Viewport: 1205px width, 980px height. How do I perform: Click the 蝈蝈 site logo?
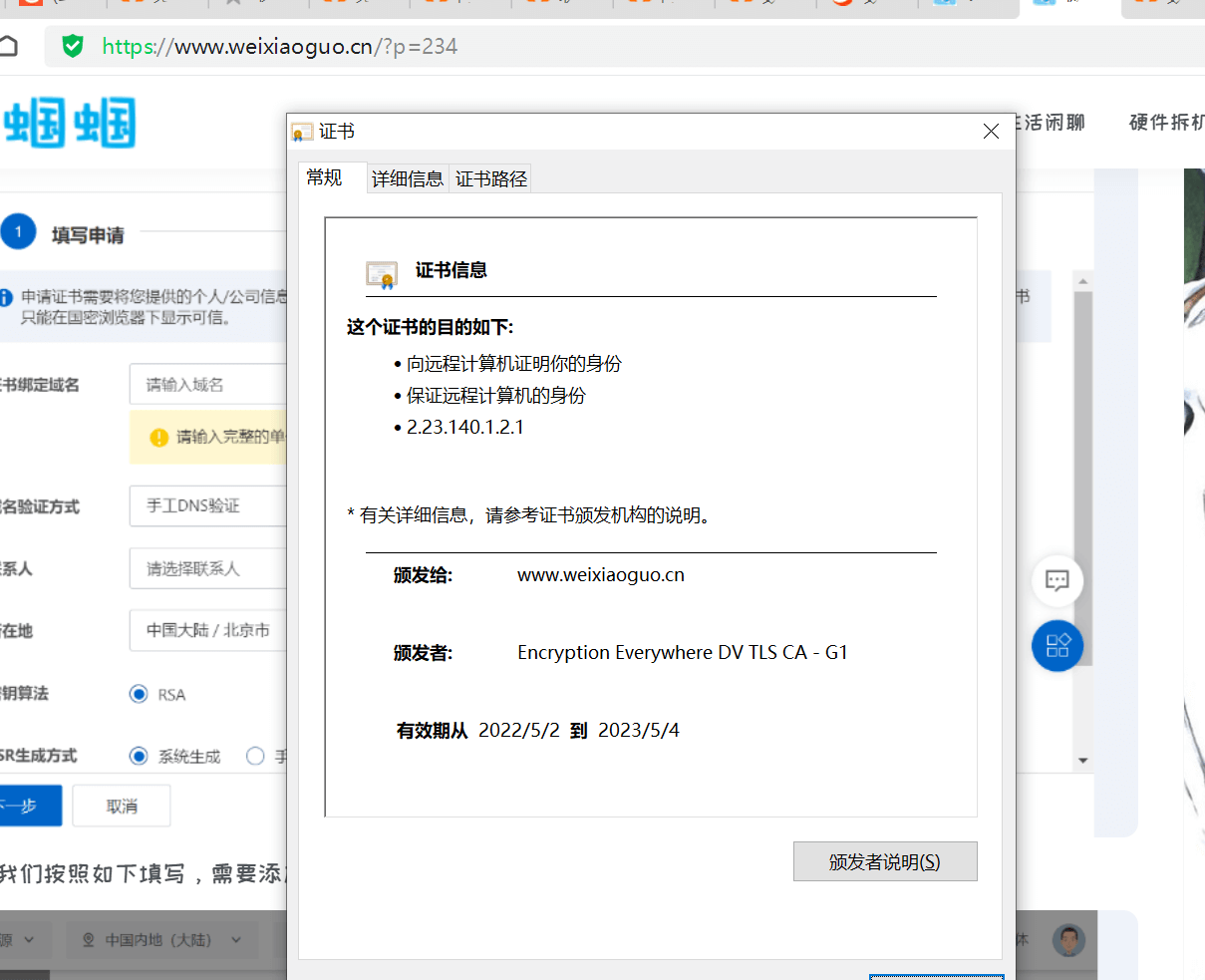pyautogui.click(x=70, y=124)
